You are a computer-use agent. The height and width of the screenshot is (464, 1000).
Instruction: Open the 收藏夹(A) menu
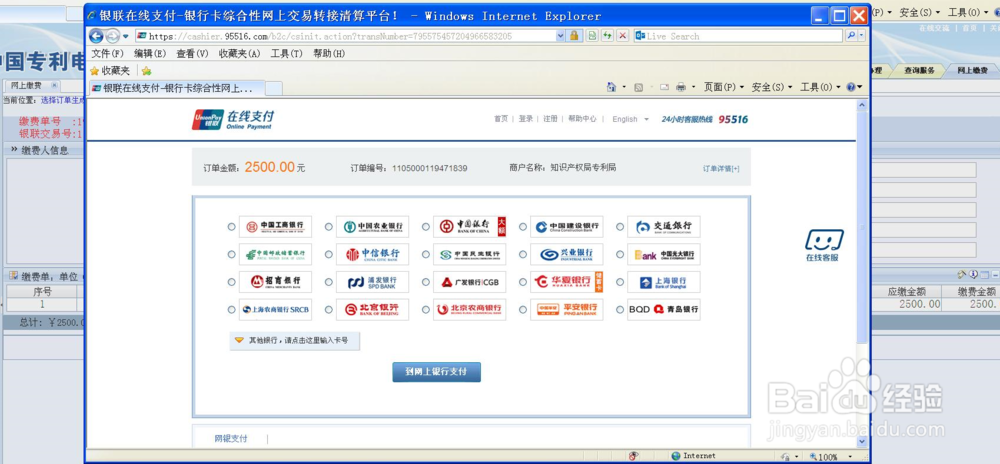click(239, 54)
